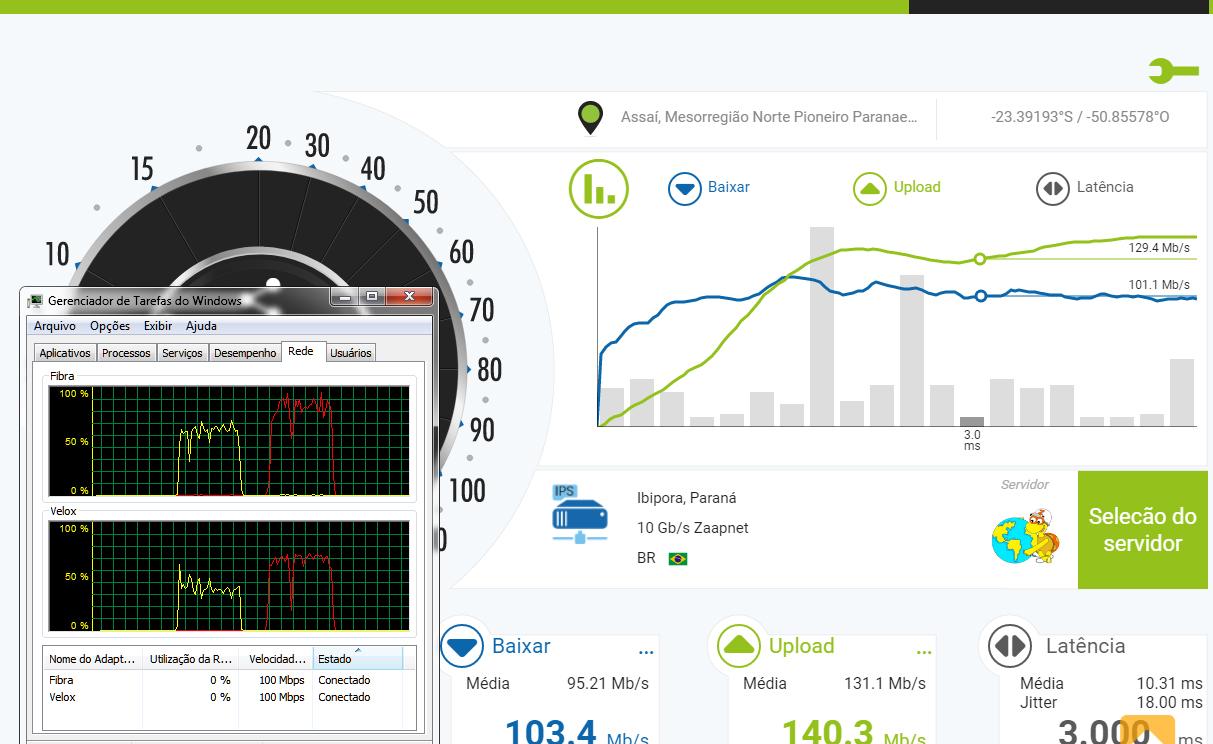
Task: Switch to the Serviços tab
Action: click(182, 353)
